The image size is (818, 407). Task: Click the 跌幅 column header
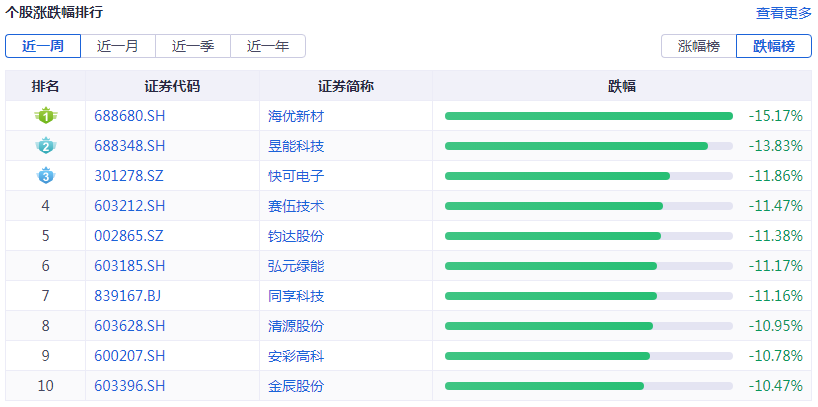point(622,86)
